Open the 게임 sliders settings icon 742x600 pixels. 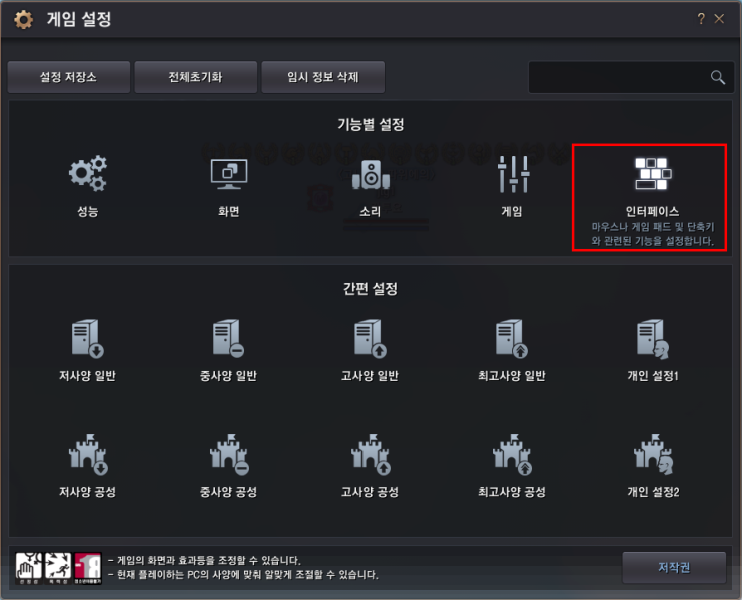click(x=513, y=174)
